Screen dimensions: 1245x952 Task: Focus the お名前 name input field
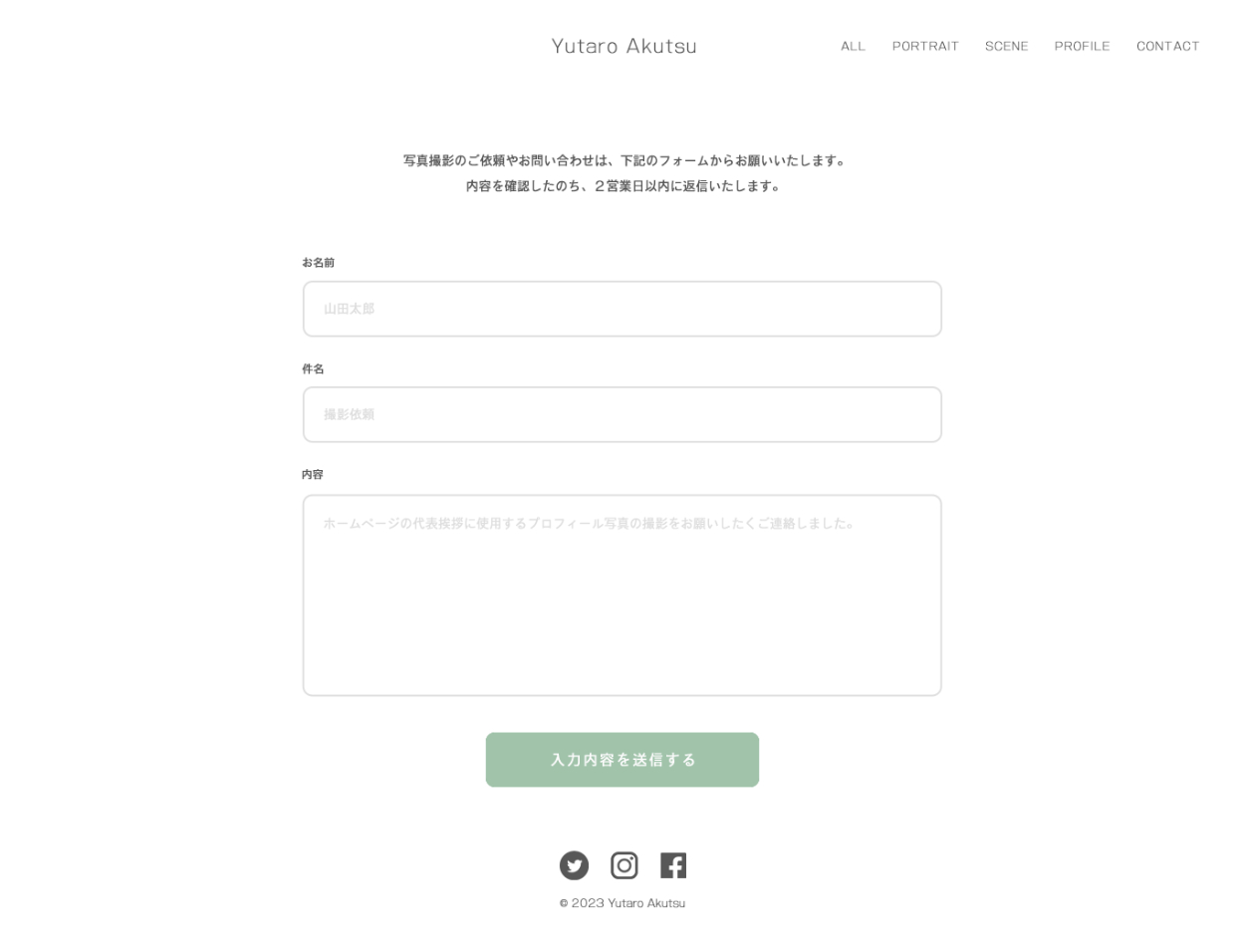pyautogui.click(x=622, y=309)
